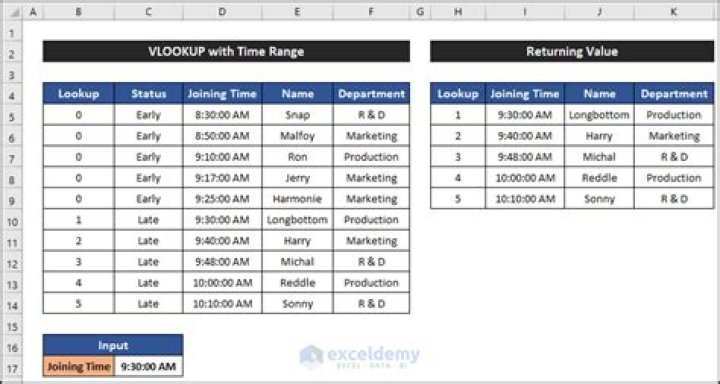Select R & D in row 5 column F
The height and width of the screenshot is (384, 720).
[x=371, y=115]
